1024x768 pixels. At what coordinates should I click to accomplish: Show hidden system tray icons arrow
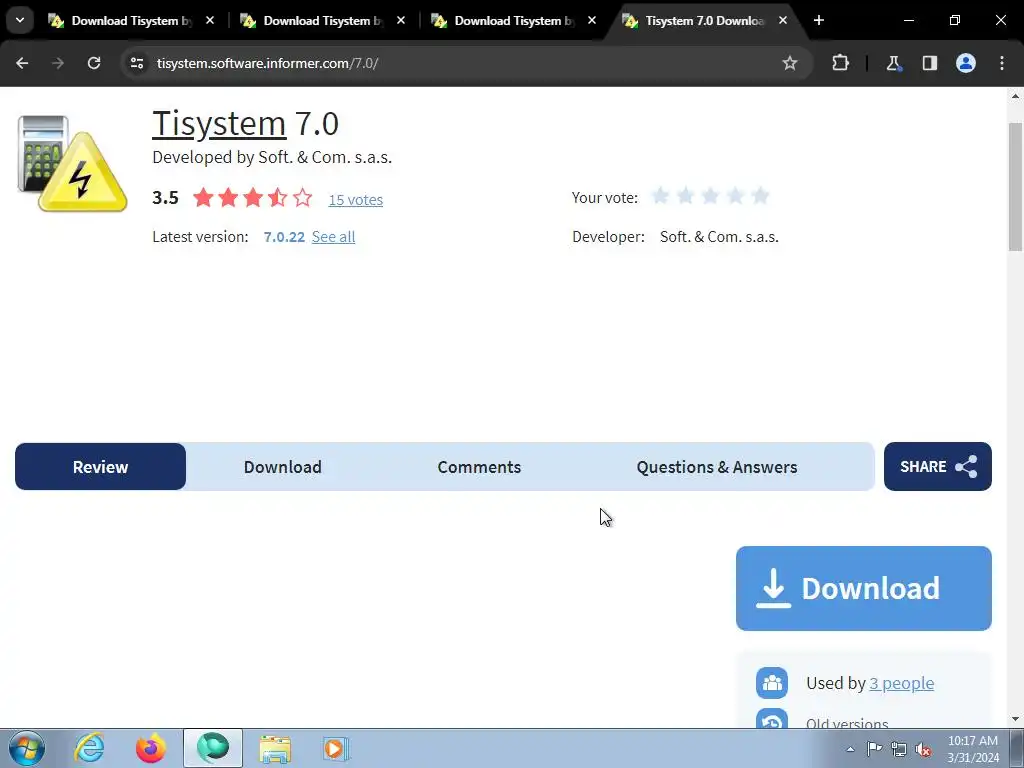[850, 749]
